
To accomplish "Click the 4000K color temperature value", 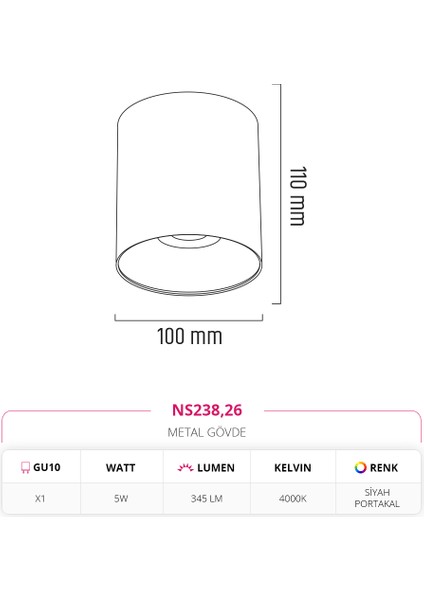I will pyautogui.click(x=293, y=499).
